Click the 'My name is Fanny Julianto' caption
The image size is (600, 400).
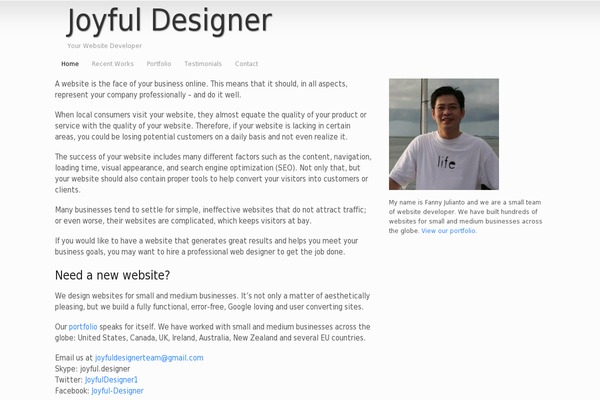coord(465,216)
